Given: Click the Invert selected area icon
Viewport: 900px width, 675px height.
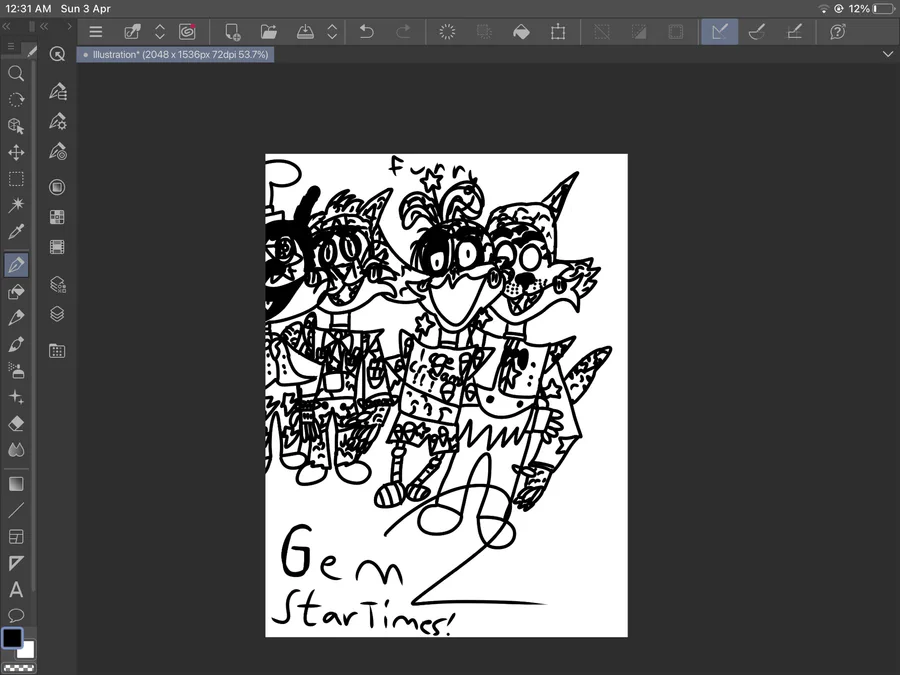Looking at the screenshot, I should click(x=639, y=32).
